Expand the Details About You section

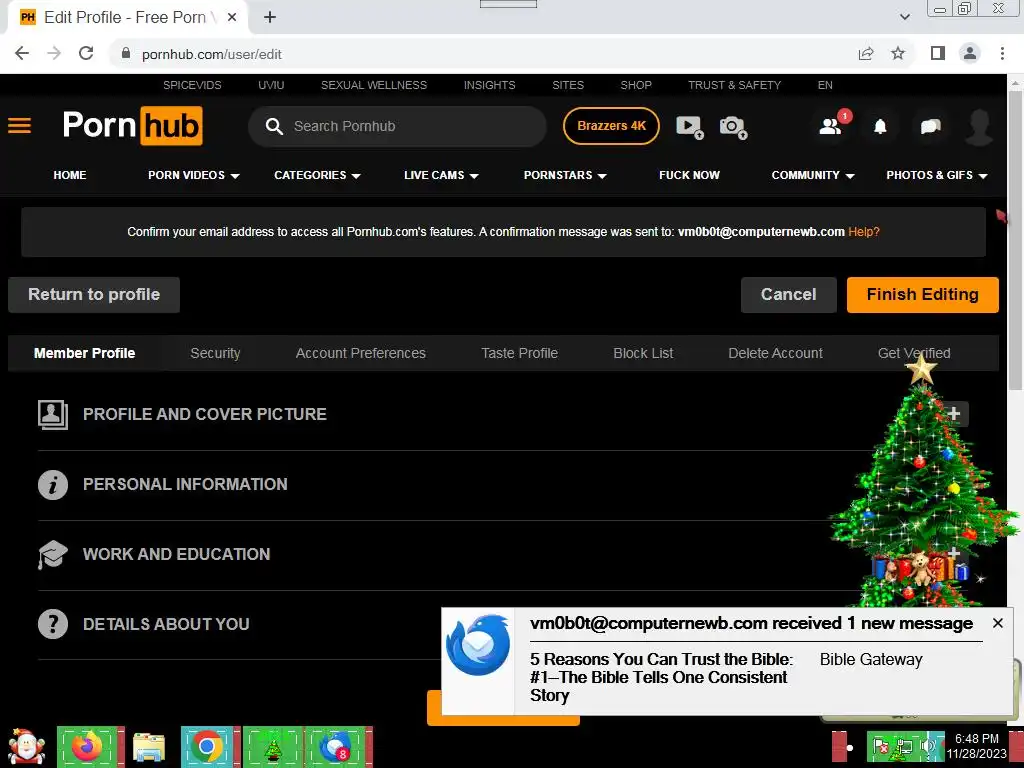point(503,624)
